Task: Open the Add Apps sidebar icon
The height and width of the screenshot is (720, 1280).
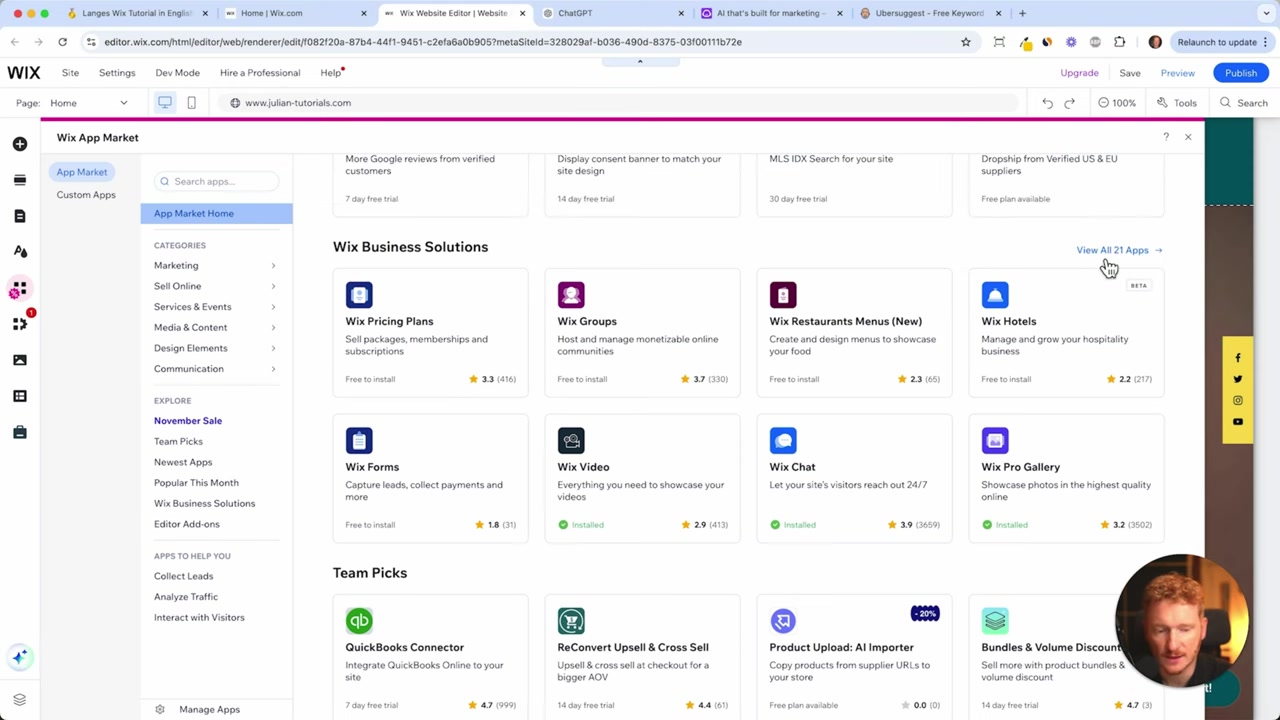Action: 19,289
